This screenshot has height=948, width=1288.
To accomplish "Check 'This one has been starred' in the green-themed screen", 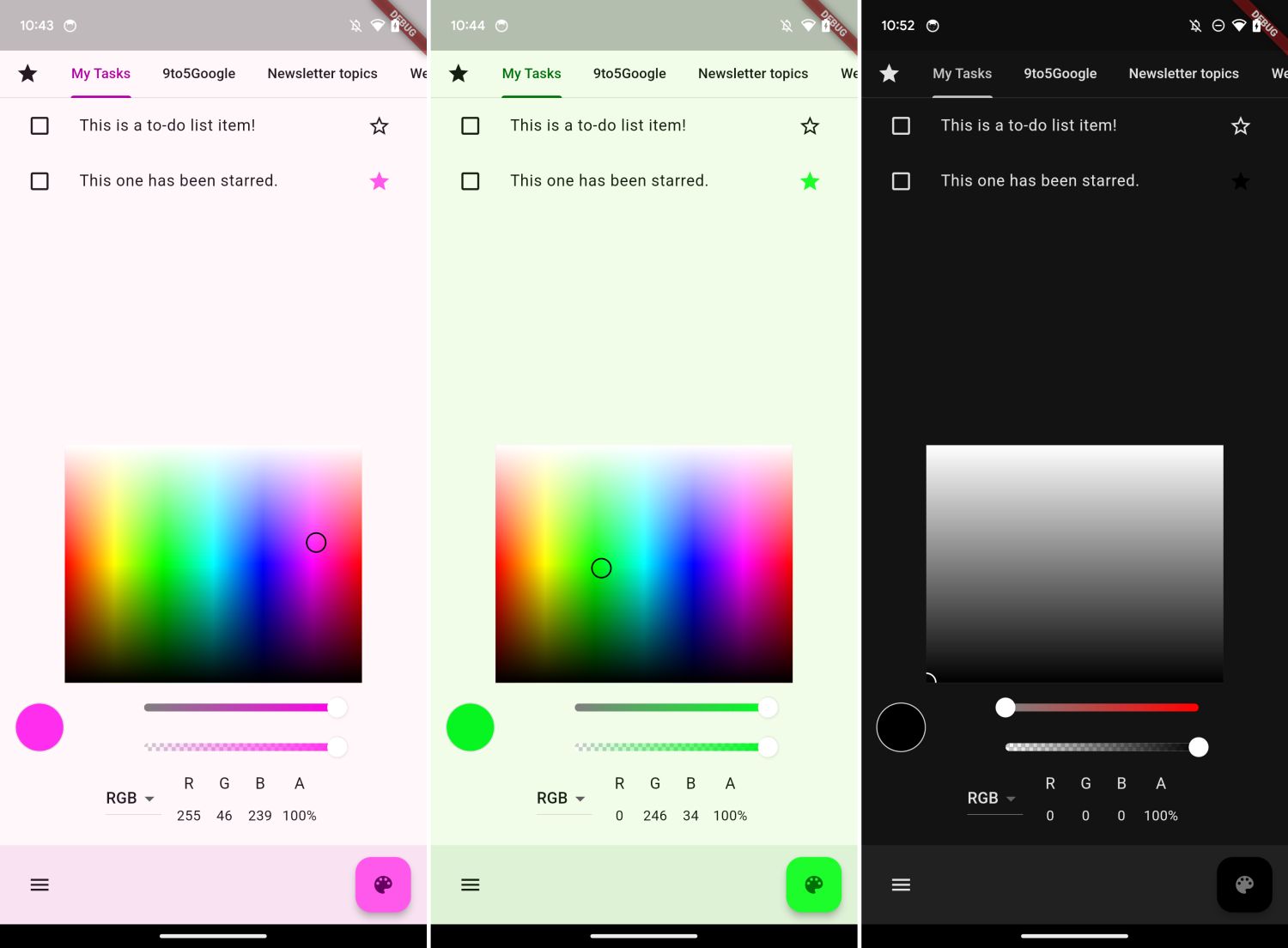I will point(471,181).
